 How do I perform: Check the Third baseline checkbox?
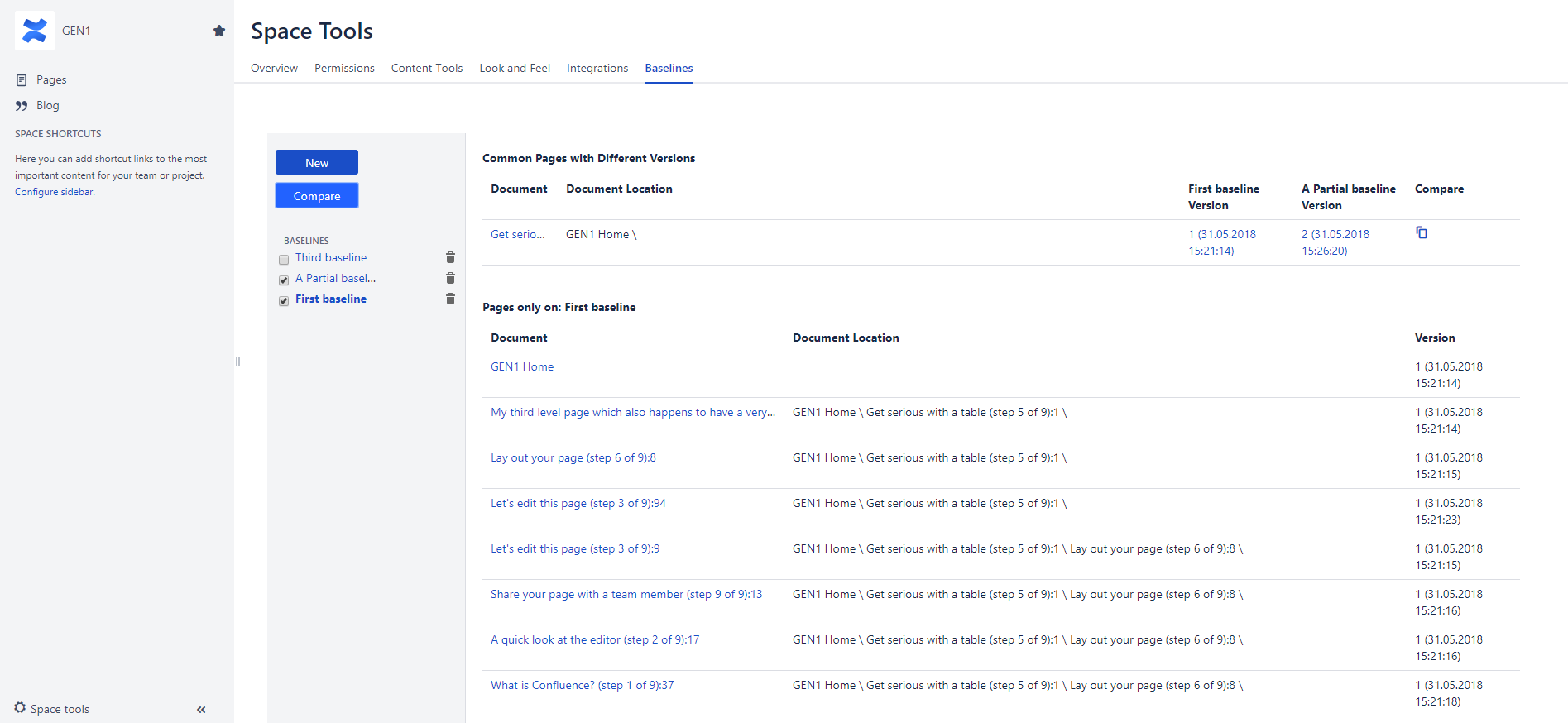point(284,260)
